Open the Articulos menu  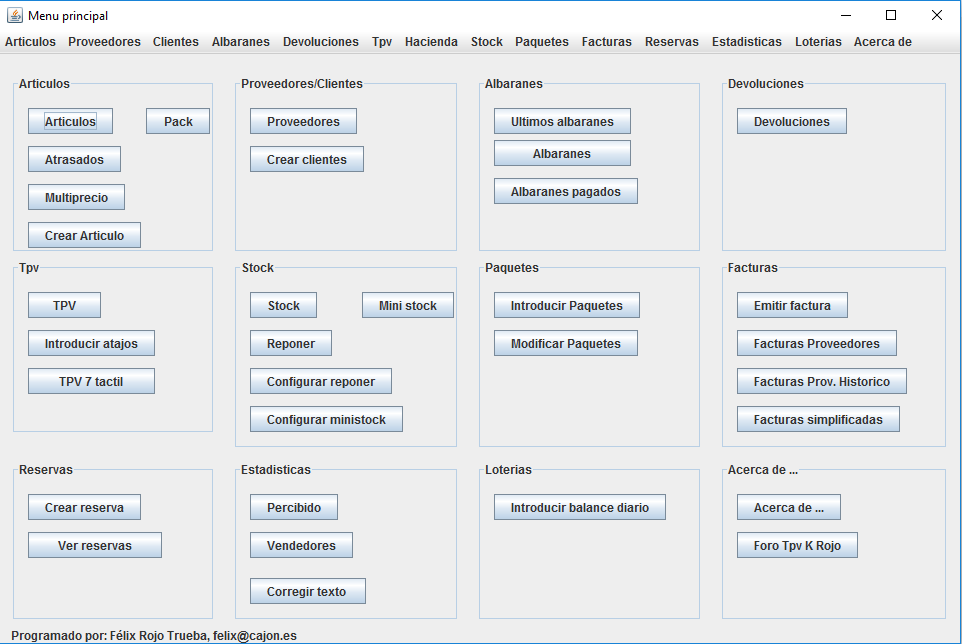[x=30, y=42]
